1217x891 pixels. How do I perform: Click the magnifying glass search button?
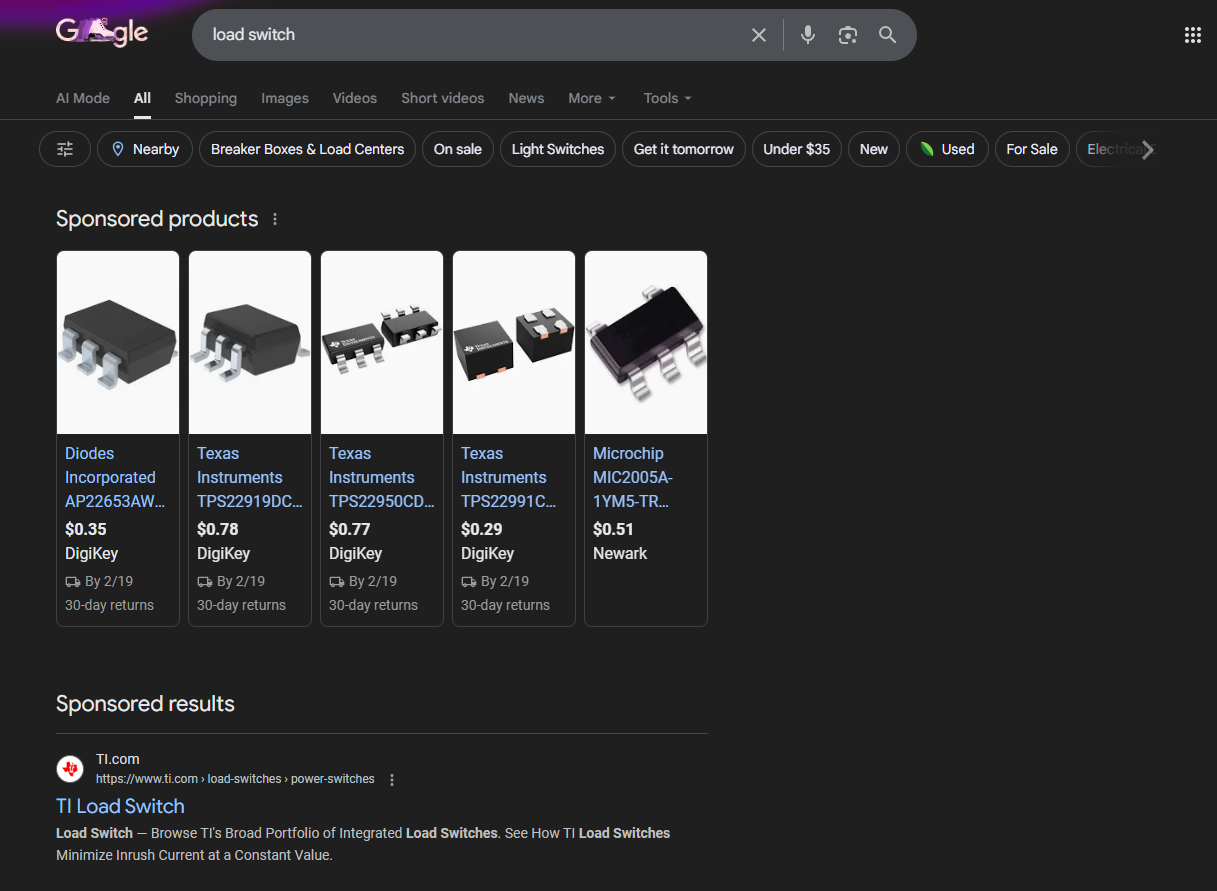click(x=887, y=35)
